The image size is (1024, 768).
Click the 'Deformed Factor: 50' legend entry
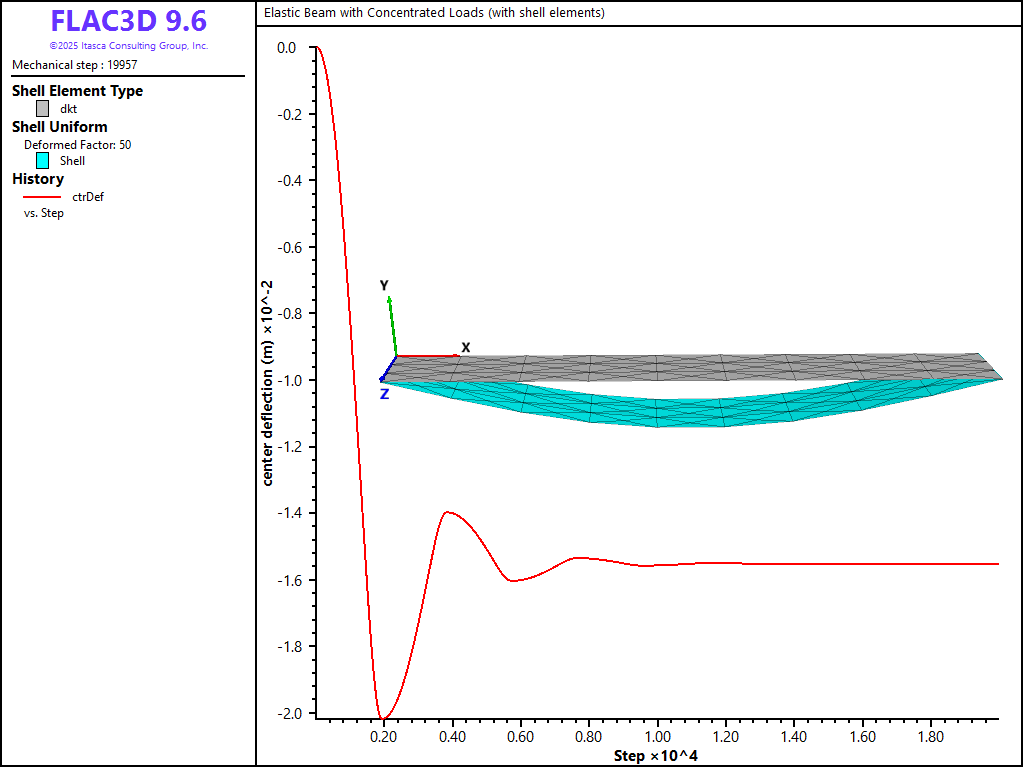click(78, 144)
